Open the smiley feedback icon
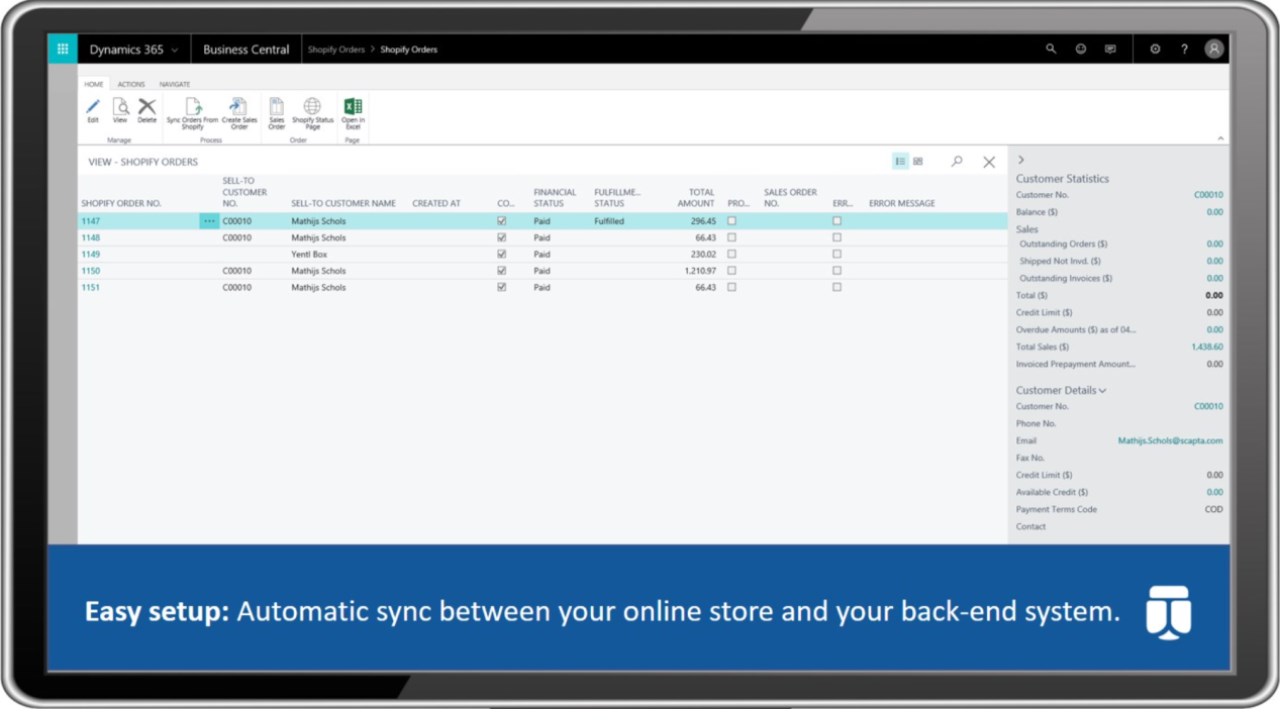Viewport: 1280px width, 720px height. point(1081,49)
